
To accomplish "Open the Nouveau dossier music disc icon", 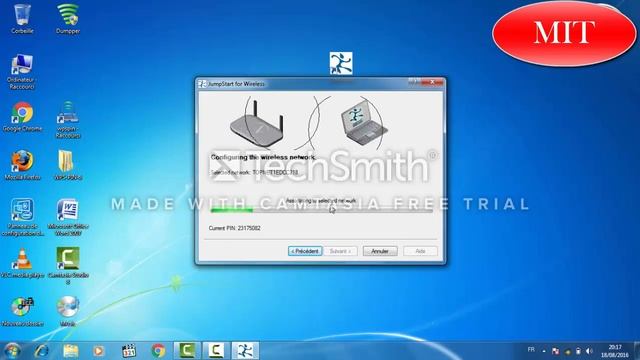I will (22, 312).
